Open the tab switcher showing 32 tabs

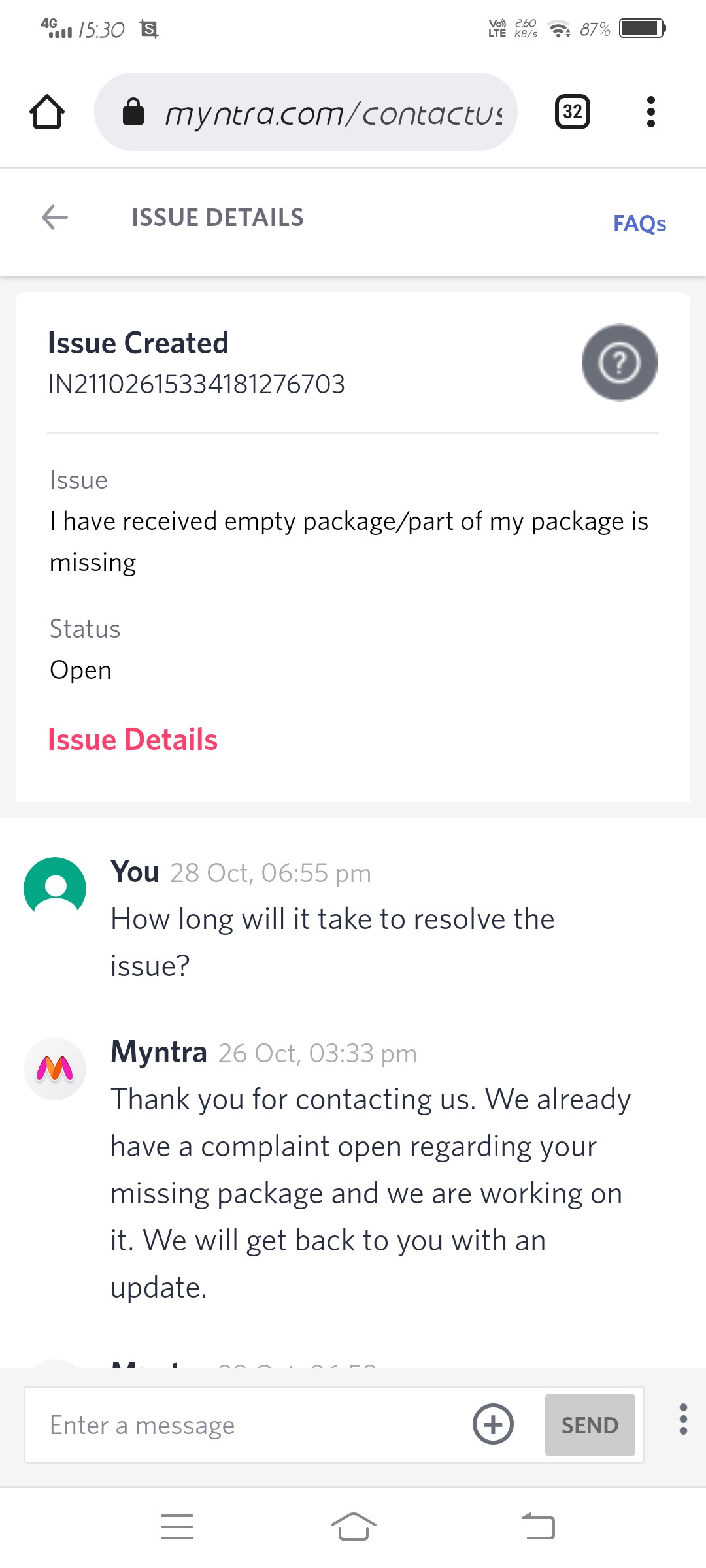(x=572, y=112)
